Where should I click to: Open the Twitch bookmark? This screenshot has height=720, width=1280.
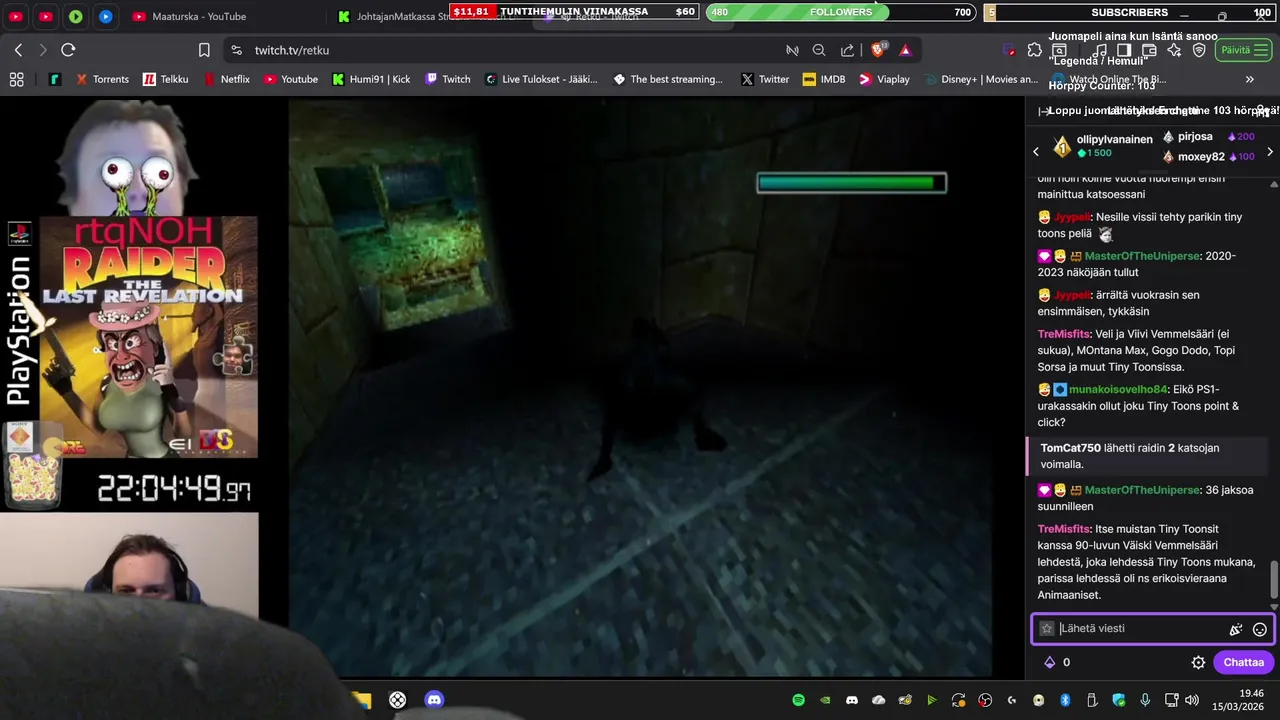[447, 79]
